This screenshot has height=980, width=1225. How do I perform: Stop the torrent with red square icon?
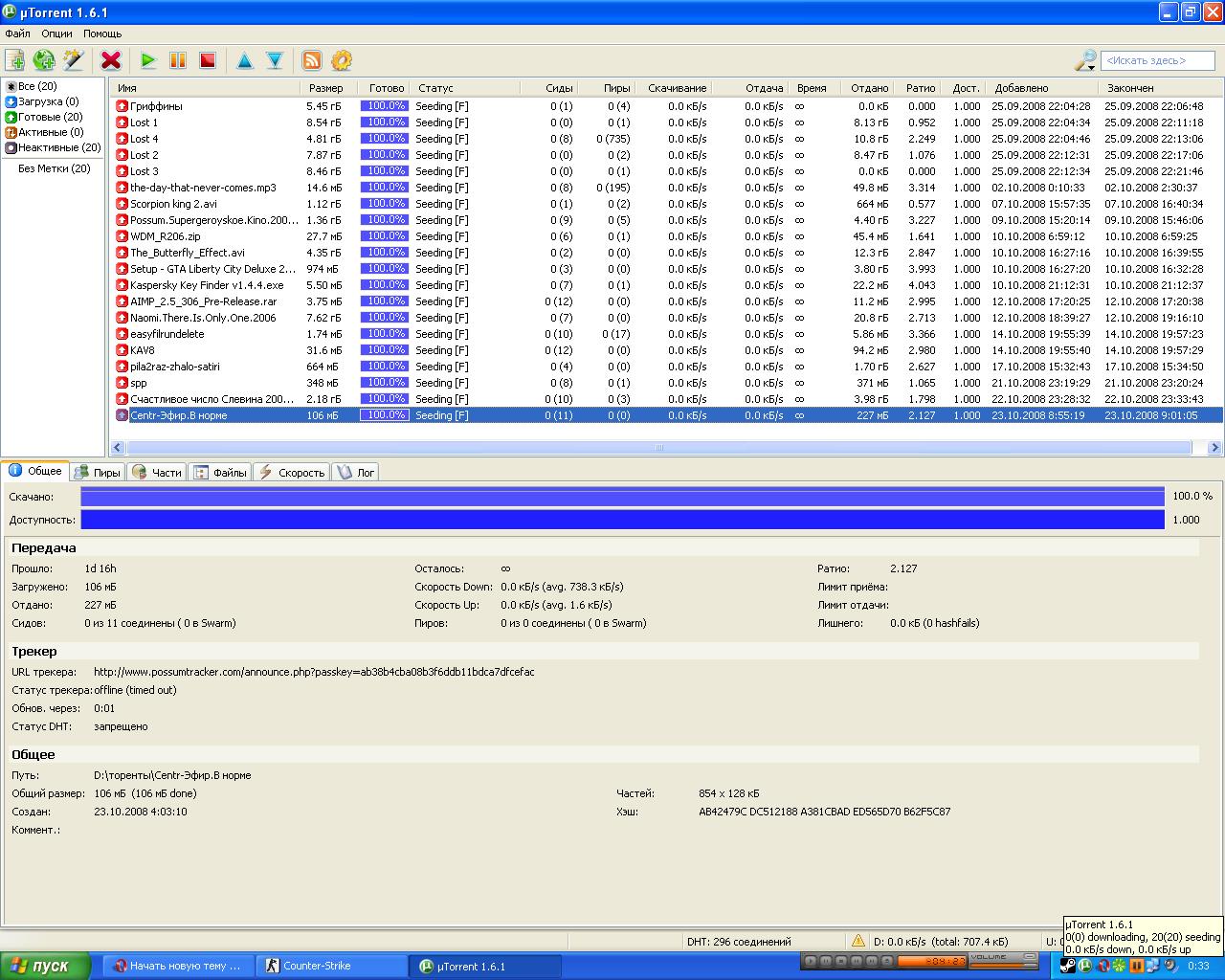207,60
